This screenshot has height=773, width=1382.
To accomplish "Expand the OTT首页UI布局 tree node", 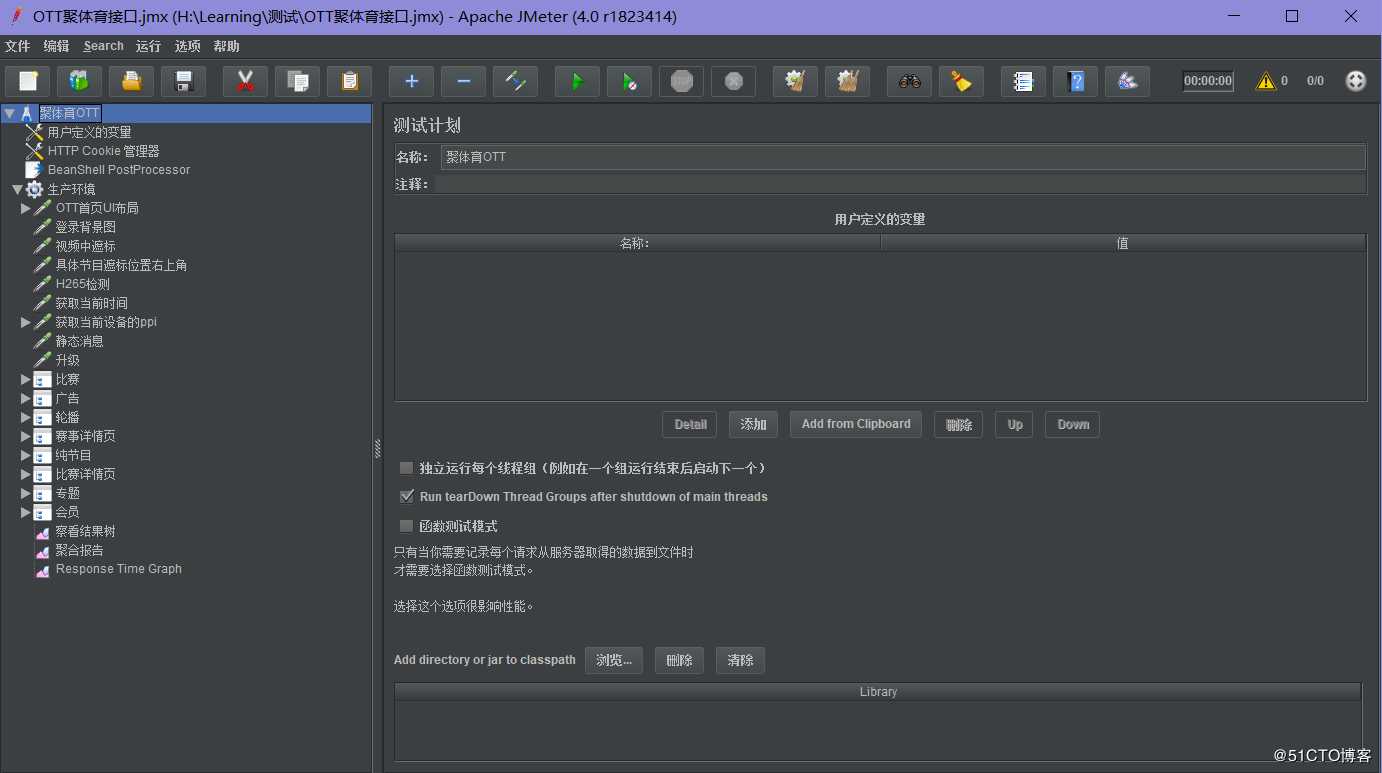I will (x=26, y=208).
